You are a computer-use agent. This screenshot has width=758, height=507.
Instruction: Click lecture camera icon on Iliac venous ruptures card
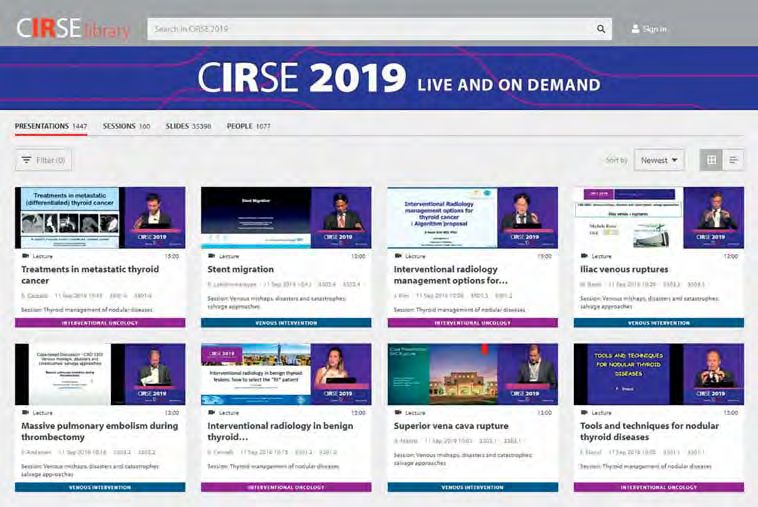[584, 256]
